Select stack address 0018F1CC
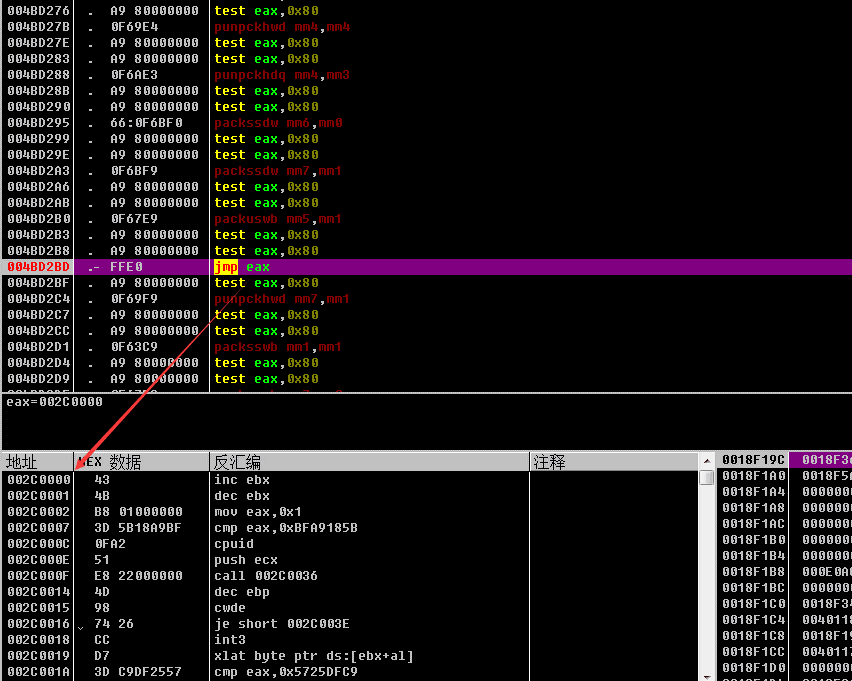 point(754,652)
